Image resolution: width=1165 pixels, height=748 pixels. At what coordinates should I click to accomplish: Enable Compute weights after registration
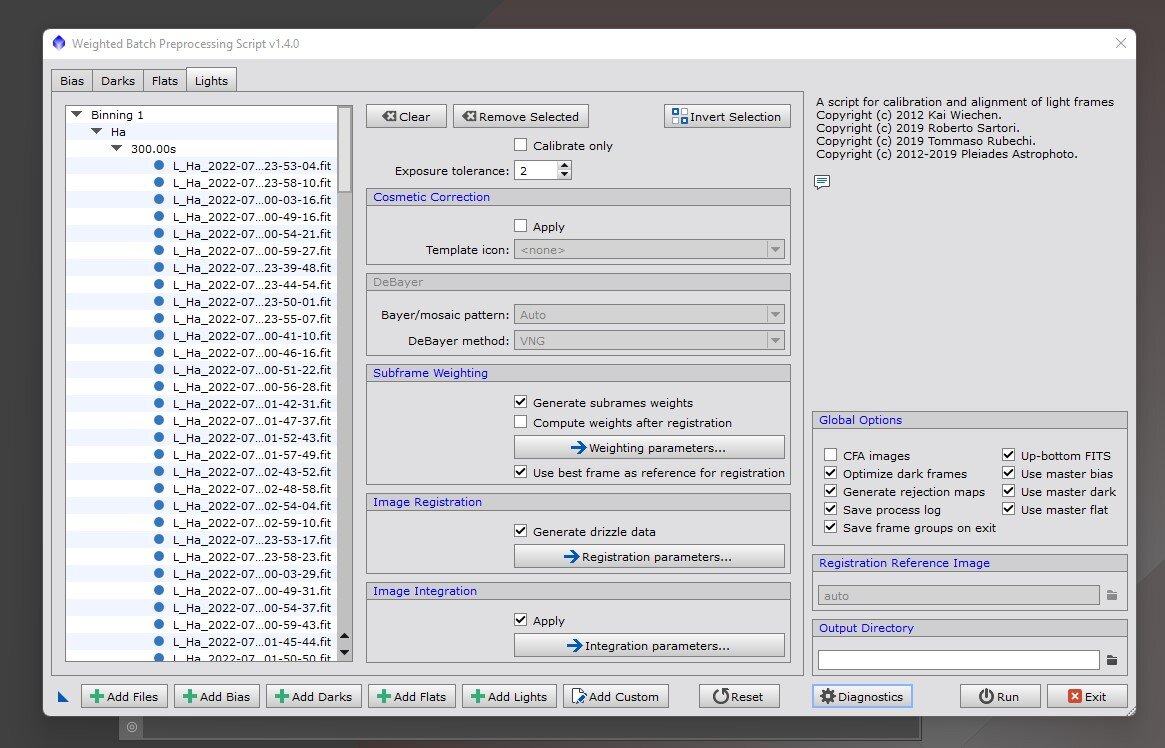click(521, 422)
